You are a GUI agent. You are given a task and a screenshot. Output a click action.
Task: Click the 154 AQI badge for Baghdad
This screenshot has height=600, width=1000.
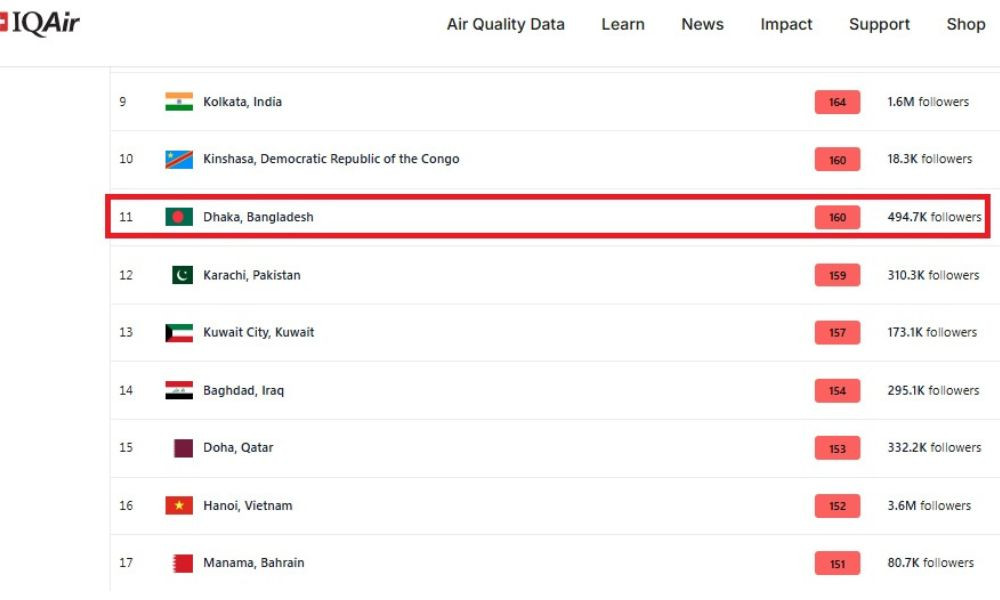[x=837, y=390]
